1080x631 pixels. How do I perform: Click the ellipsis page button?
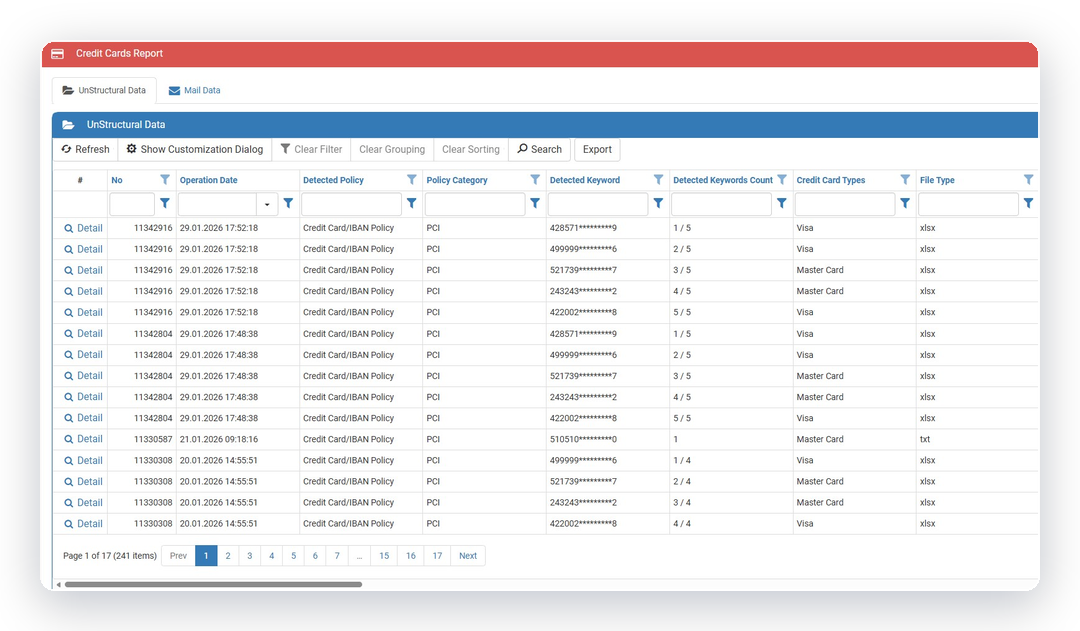point(359,556)
